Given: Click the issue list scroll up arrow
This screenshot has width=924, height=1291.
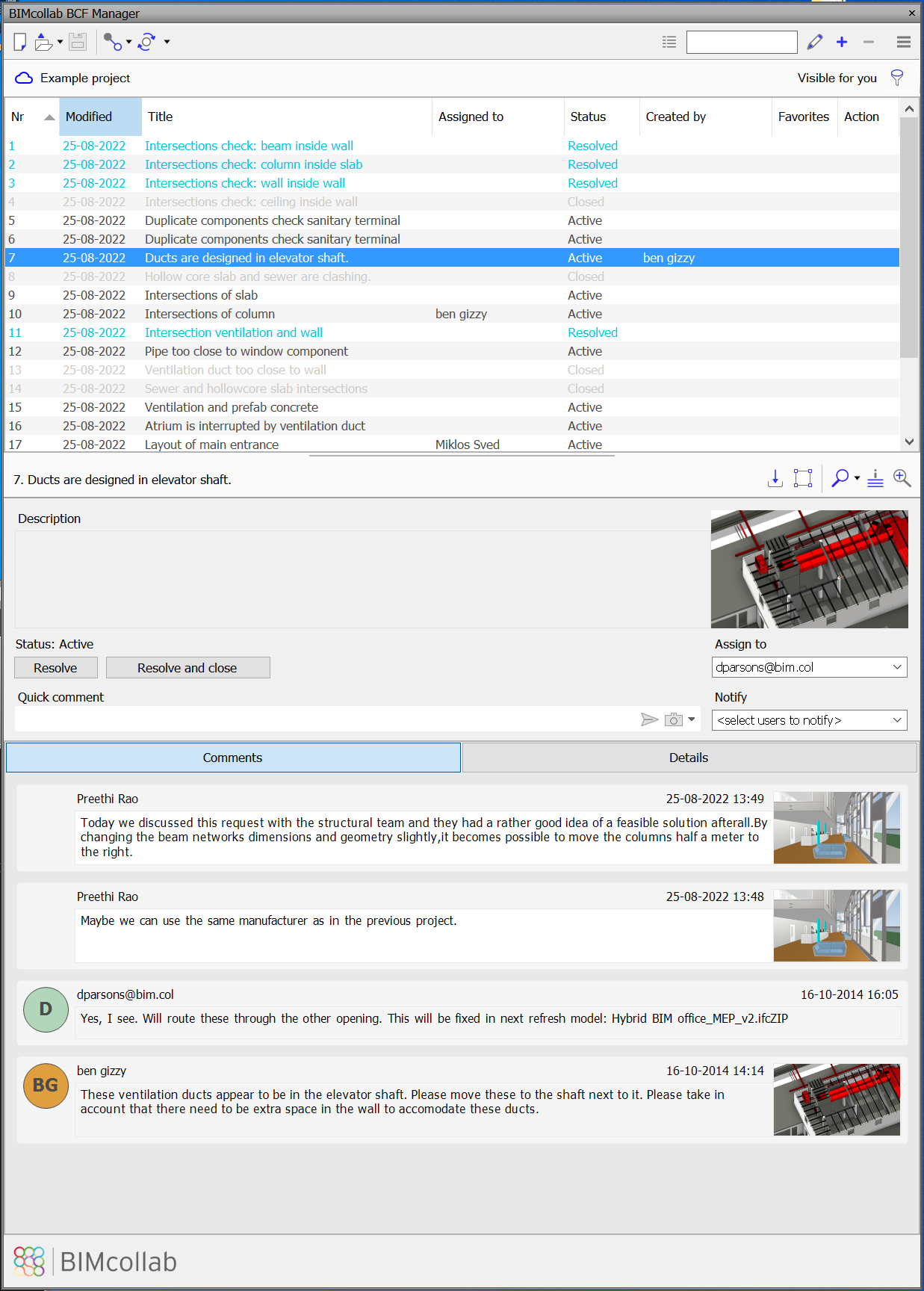Looking at the screenshot, I should tap(909, 109).
